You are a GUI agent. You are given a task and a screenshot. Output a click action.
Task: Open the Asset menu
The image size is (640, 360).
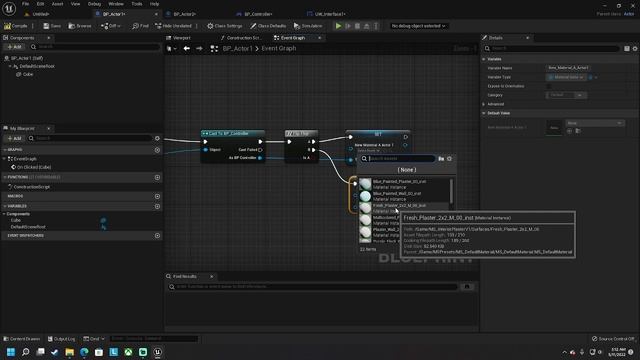click(57, 4)
